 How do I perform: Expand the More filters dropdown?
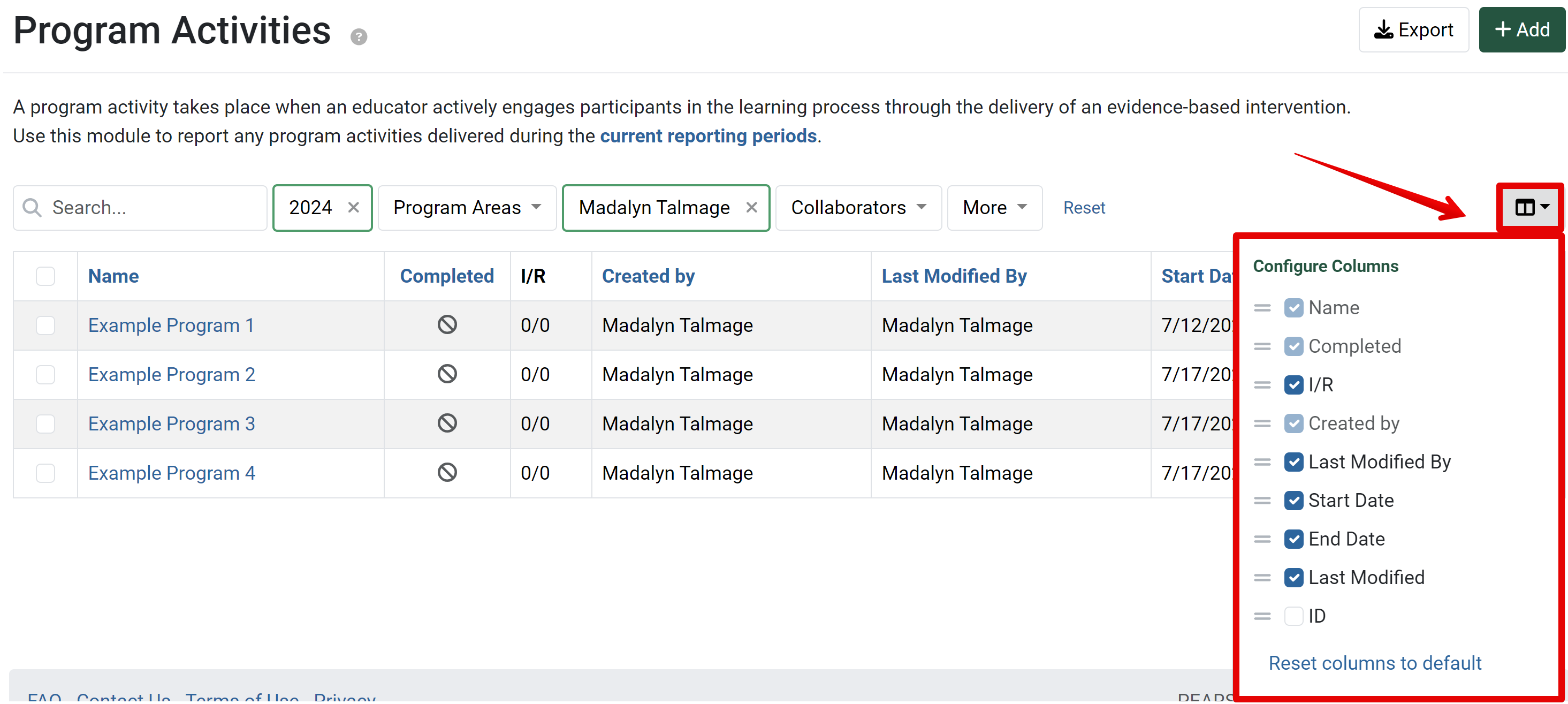[x=995, y=208]
